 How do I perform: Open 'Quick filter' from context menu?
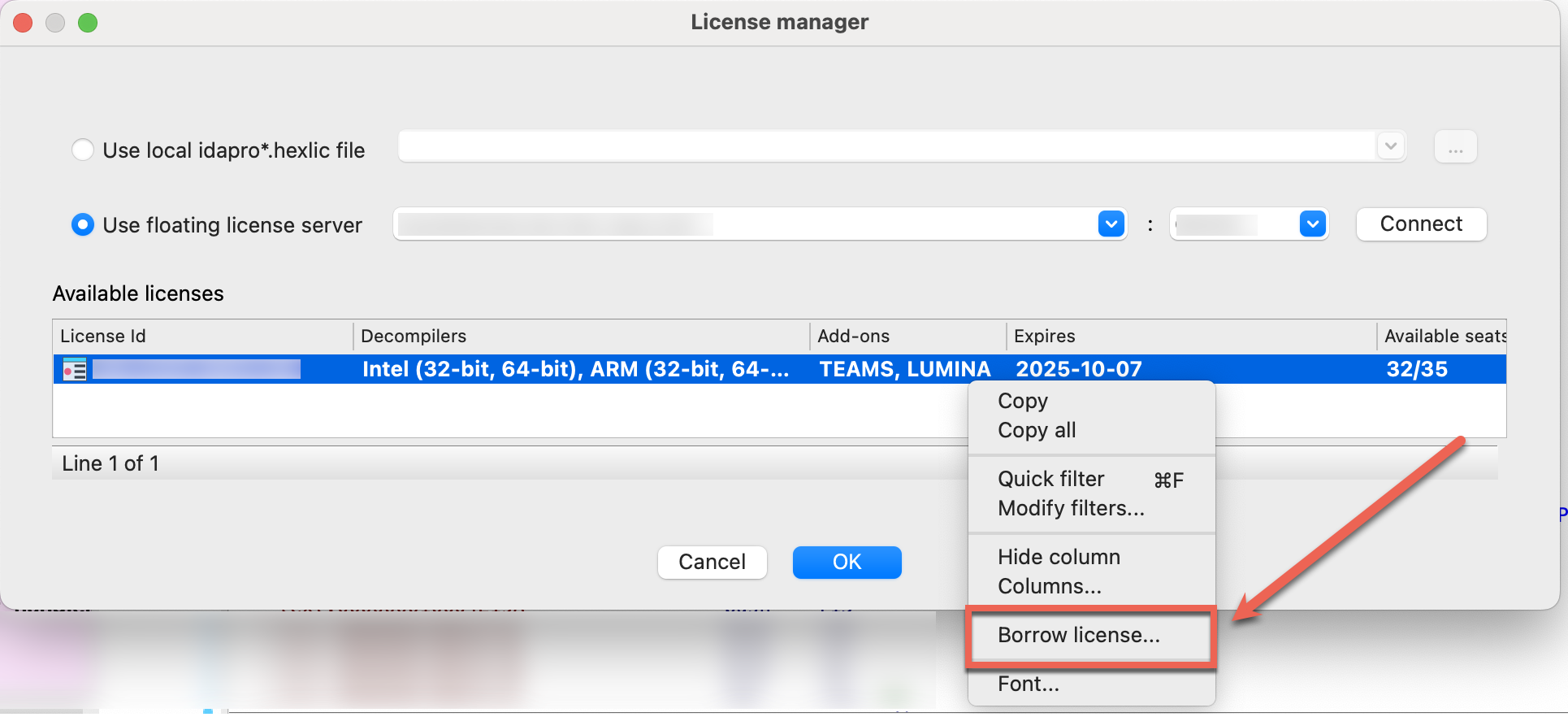pyautogui.click(x=1051, y=479)
